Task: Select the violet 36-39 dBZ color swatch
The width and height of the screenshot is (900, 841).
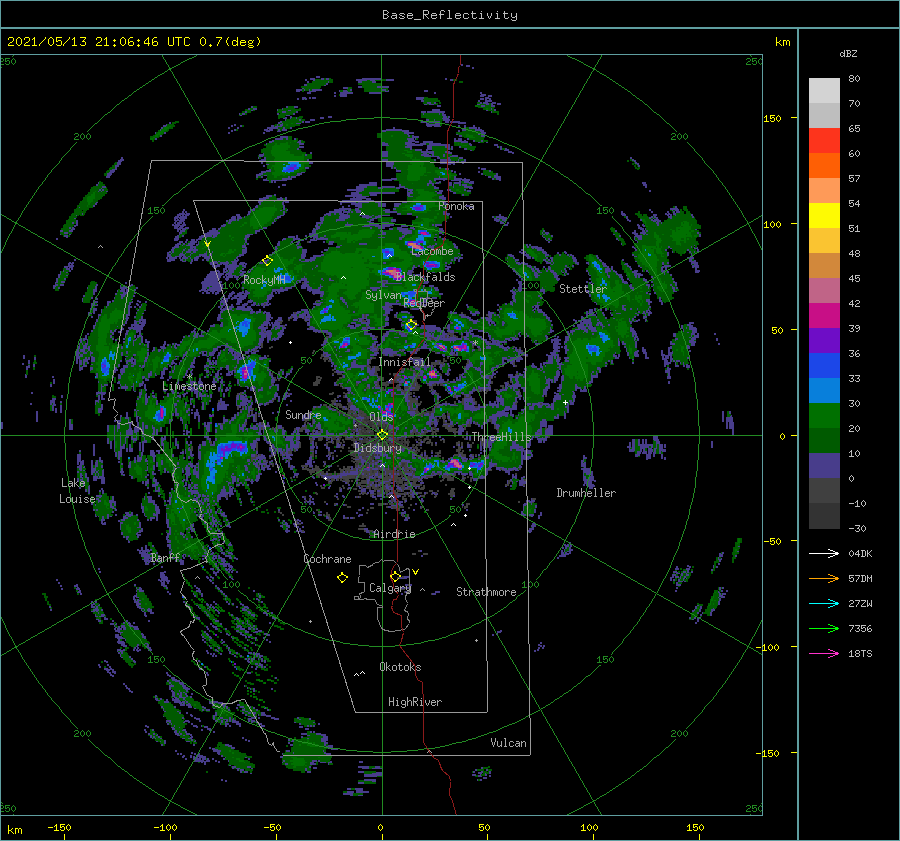Action: coord(824,341)
